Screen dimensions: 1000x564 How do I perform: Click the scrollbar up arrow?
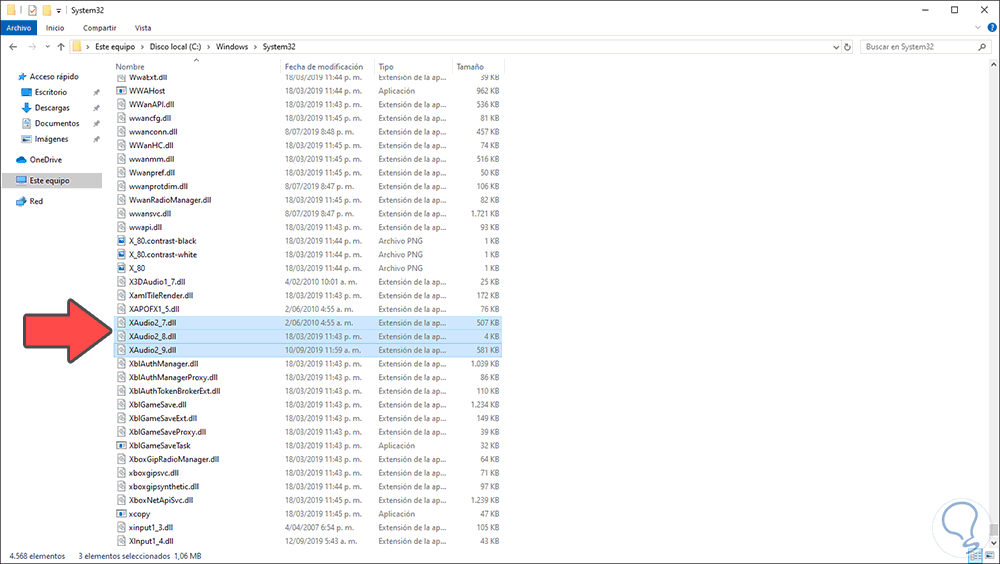pyautogui.click(x=993, y=64)
